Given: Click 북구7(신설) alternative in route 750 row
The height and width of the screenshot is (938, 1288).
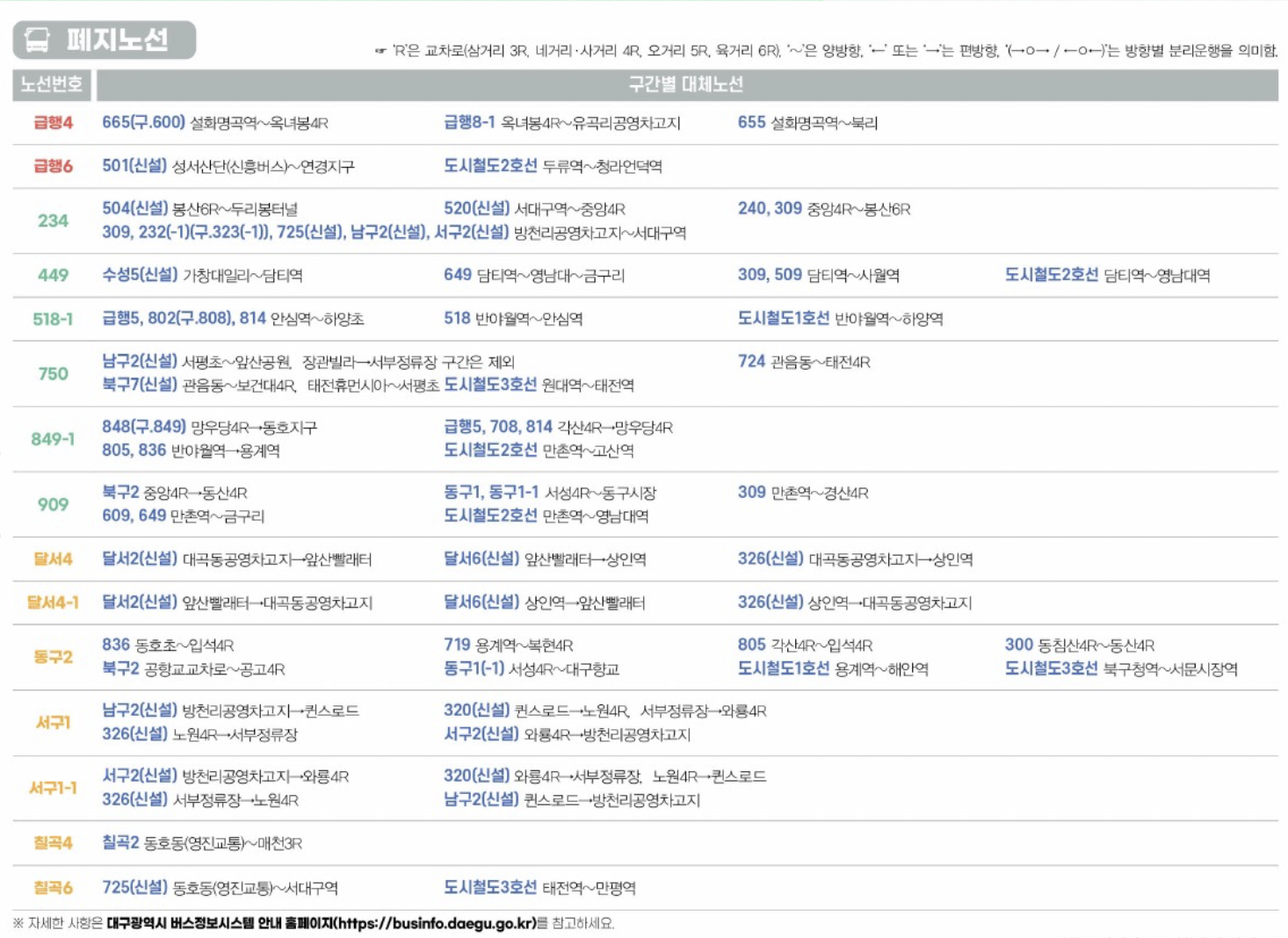Looking at the screenshot, I should (137, 385).
